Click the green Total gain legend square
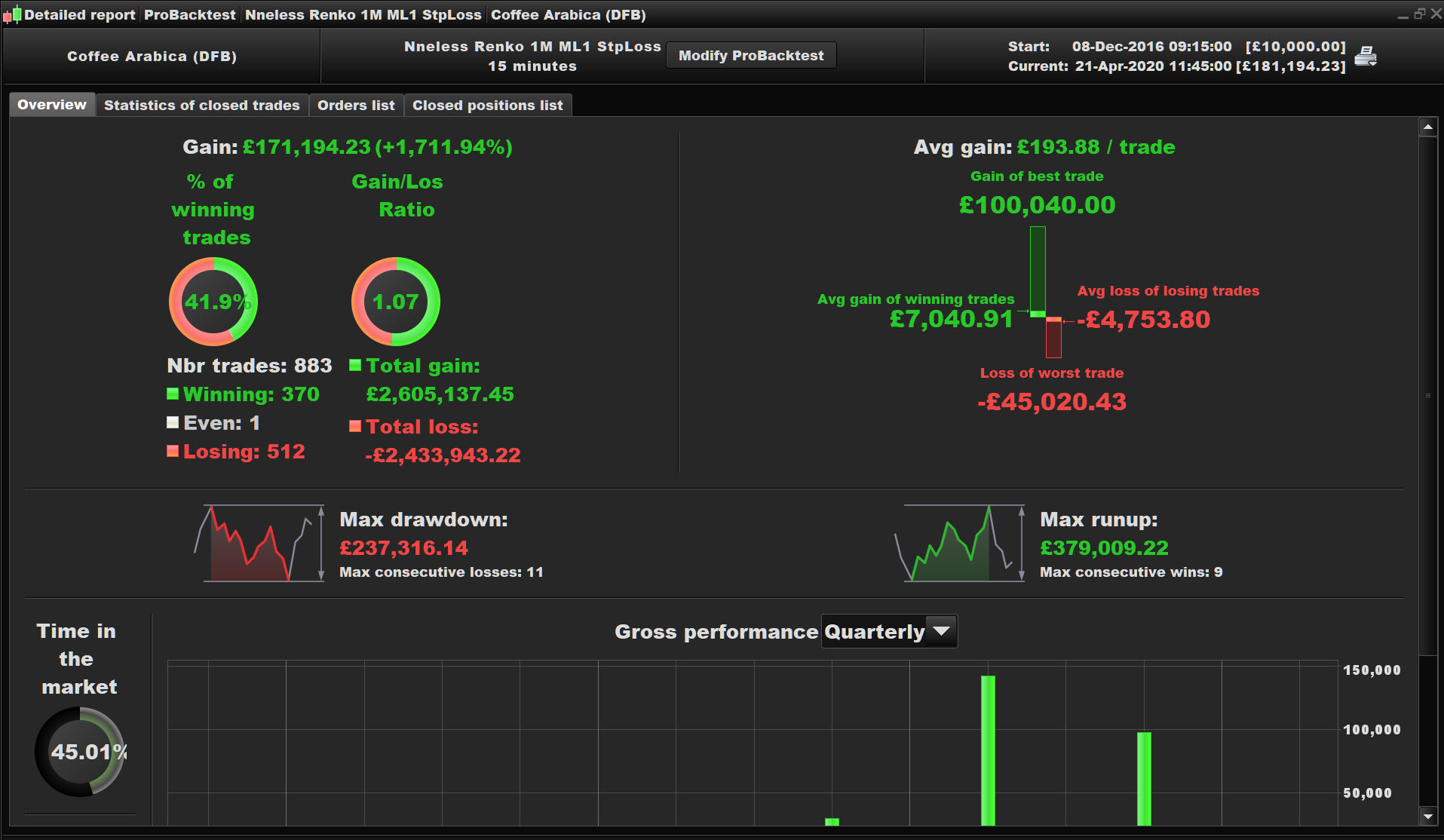 tap(355, 365)
